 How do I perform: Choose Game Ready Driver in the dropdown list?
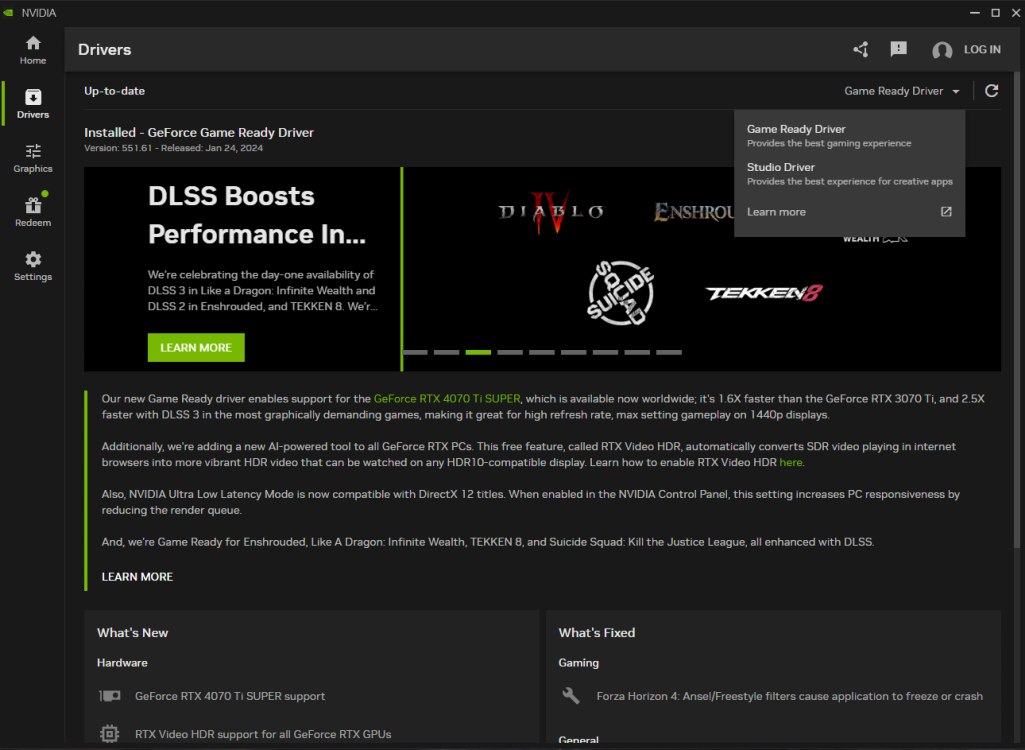(797, 129)
